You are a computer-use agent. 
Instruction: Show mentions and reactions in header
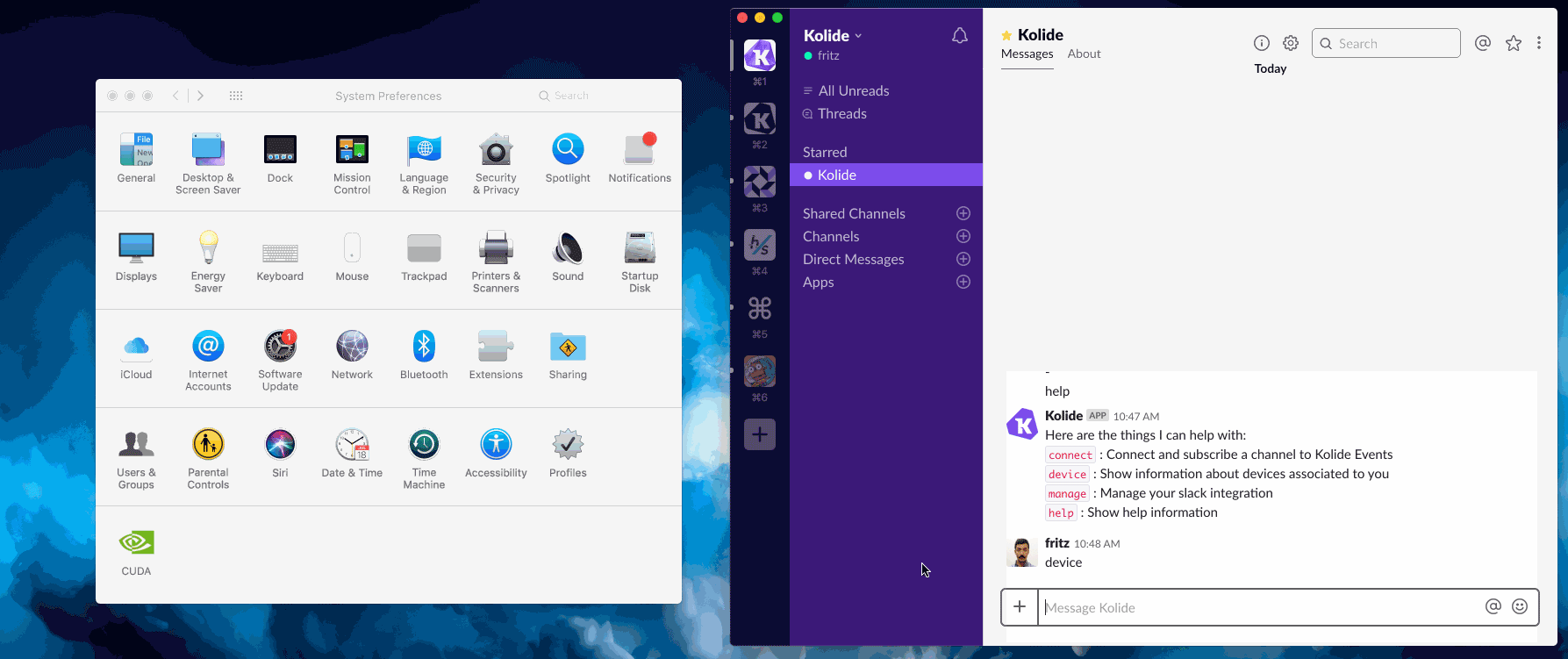1483,43
